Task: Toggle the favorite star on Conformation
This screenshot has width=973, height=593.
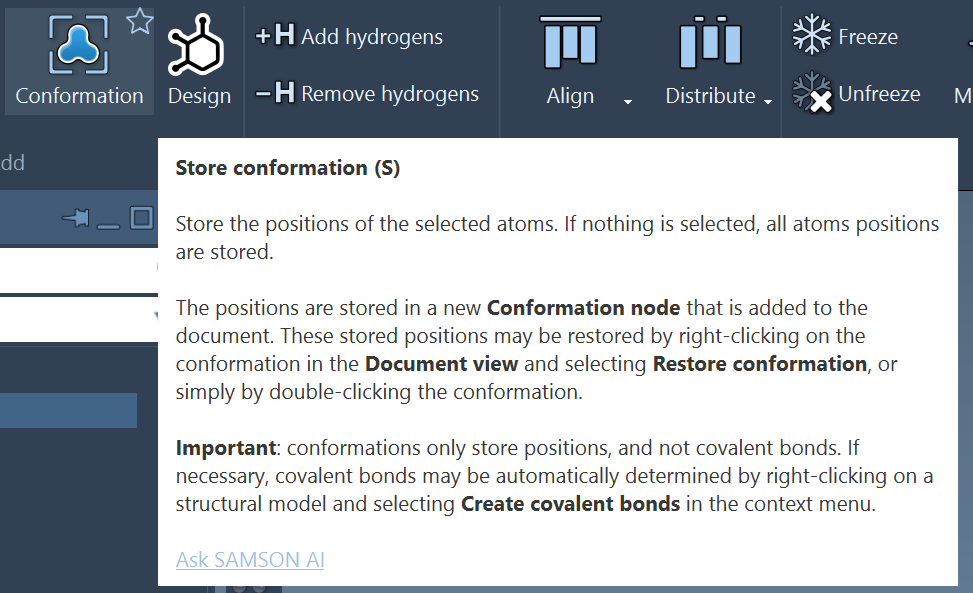Action: pyautogui.click(x=139, y=21)
